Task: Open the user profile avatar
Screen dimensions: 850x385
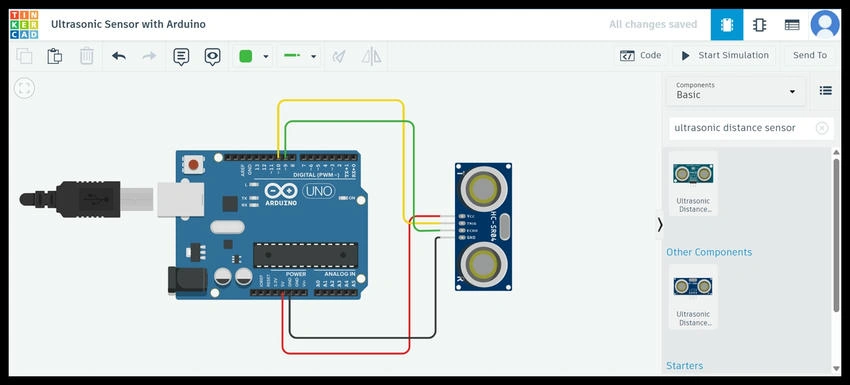Action: click(x=825, y=24)
